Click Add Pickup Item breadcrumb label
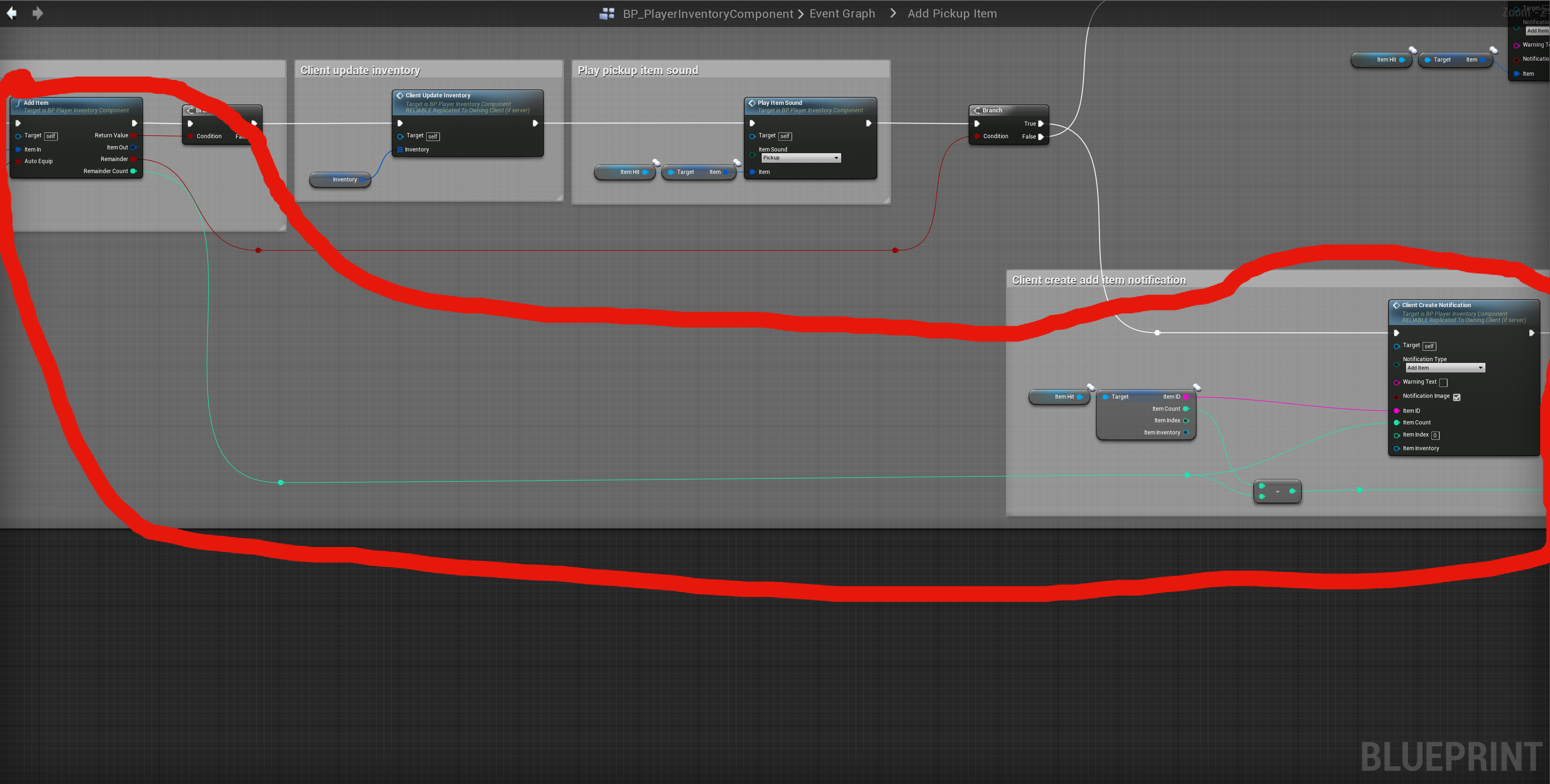The height and width of the screenshot is (784, 1550). (952, 14)
